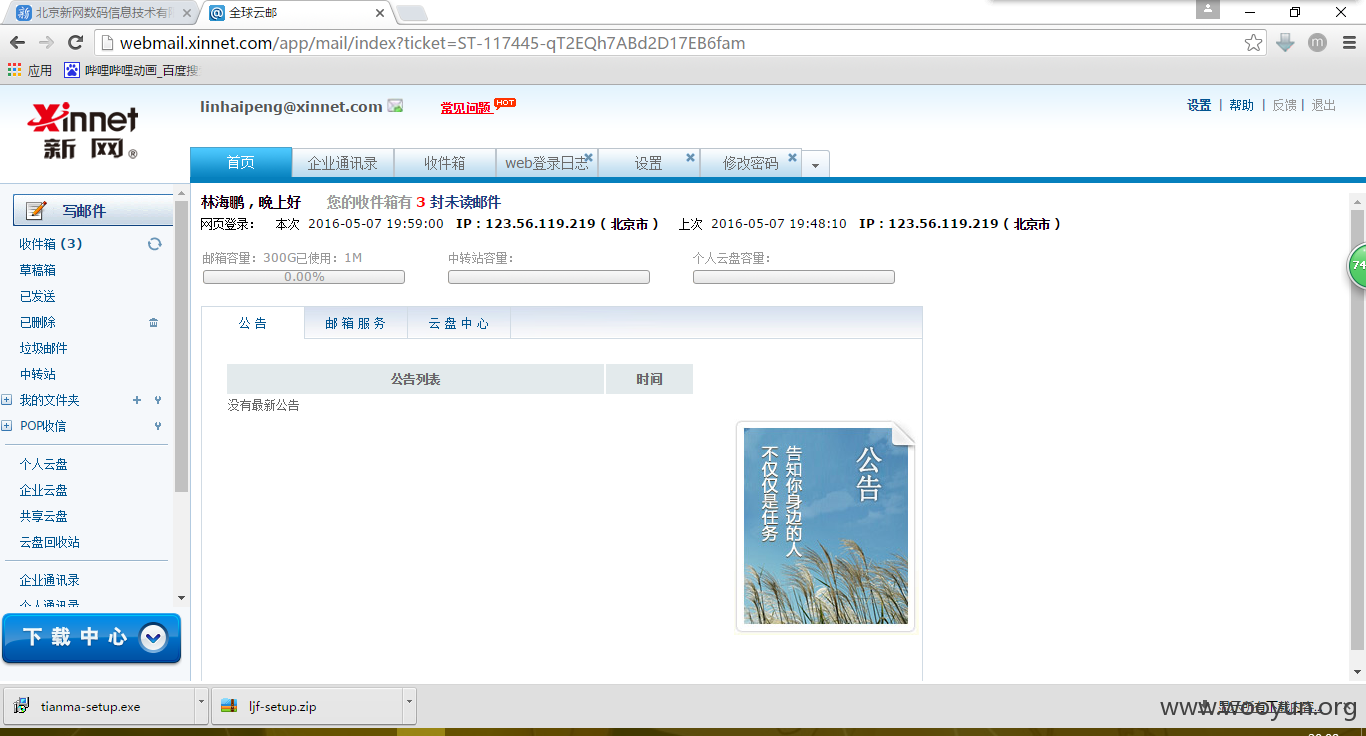Close the 设置 tab with its X
Screen dimensions: 1366x736
tap(690, 158)
